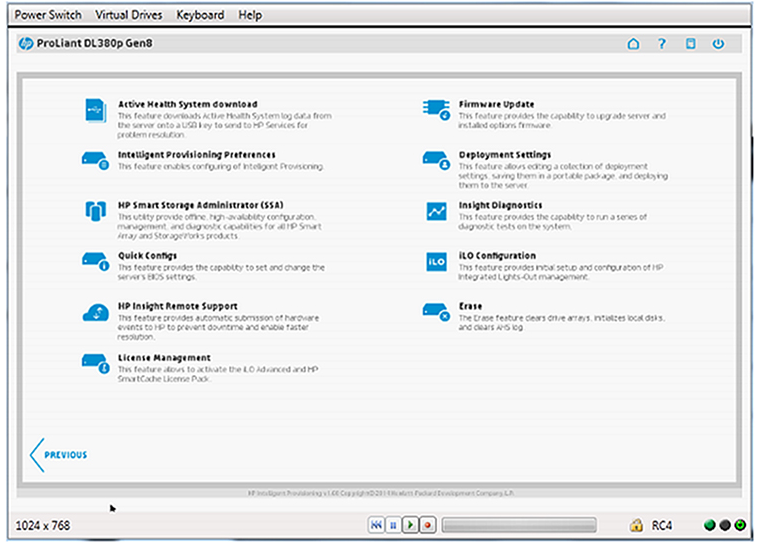Click the power icon in header

point(718,44)
